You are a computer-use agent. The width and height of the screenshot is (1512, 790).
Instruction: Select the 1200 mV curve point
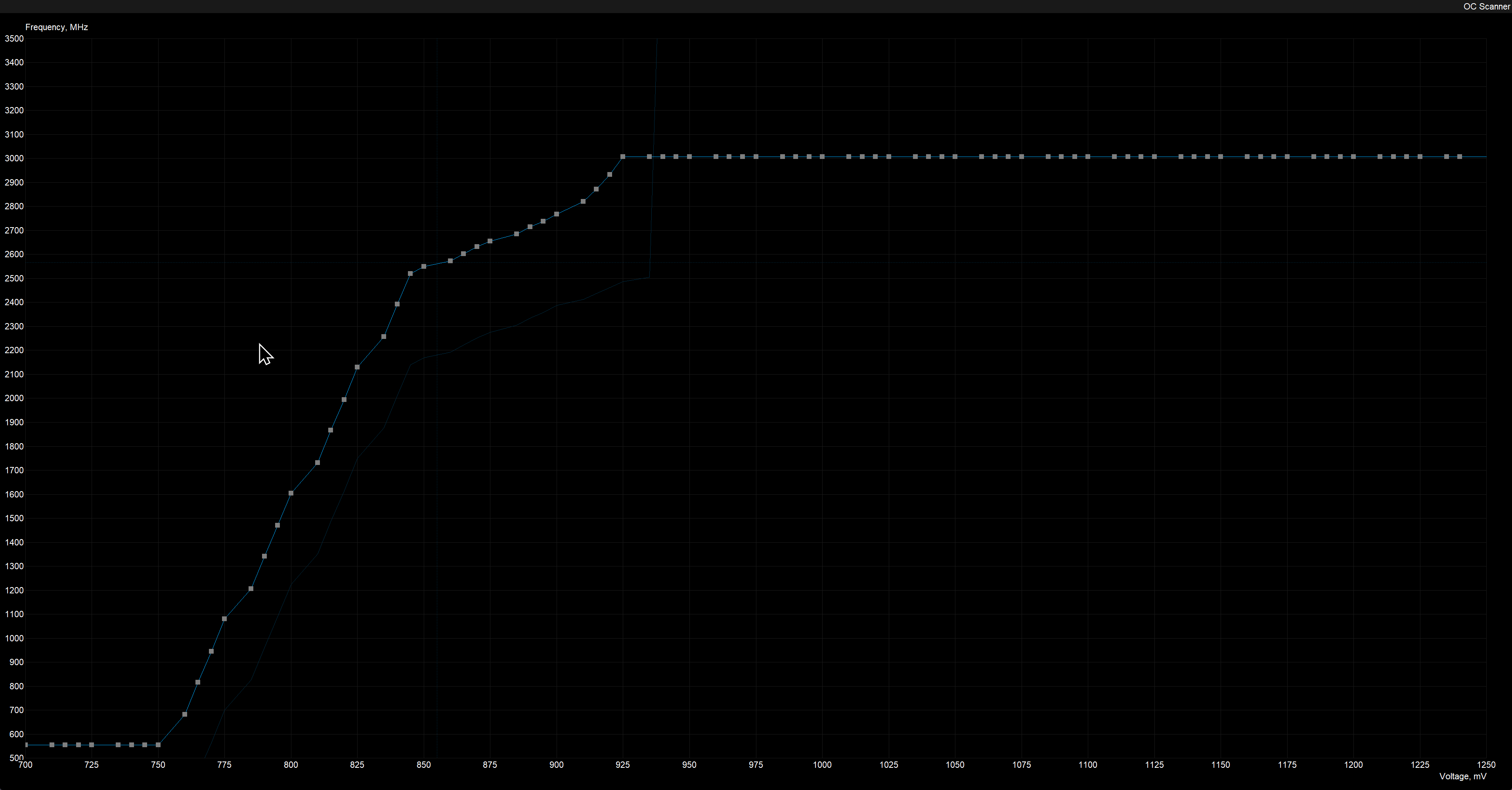1353,157
